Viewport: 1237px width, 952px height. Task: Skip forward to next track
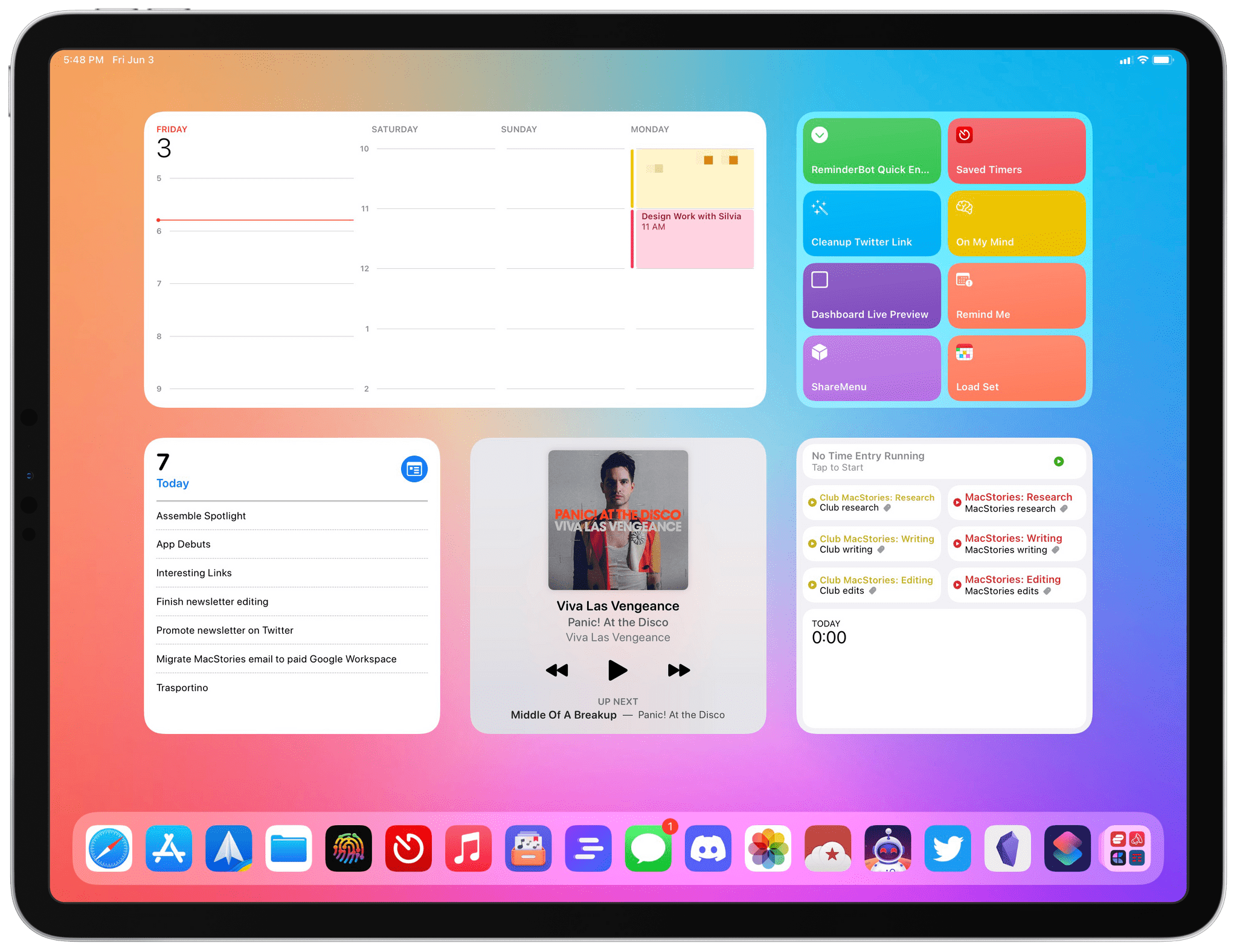[679, 670]
